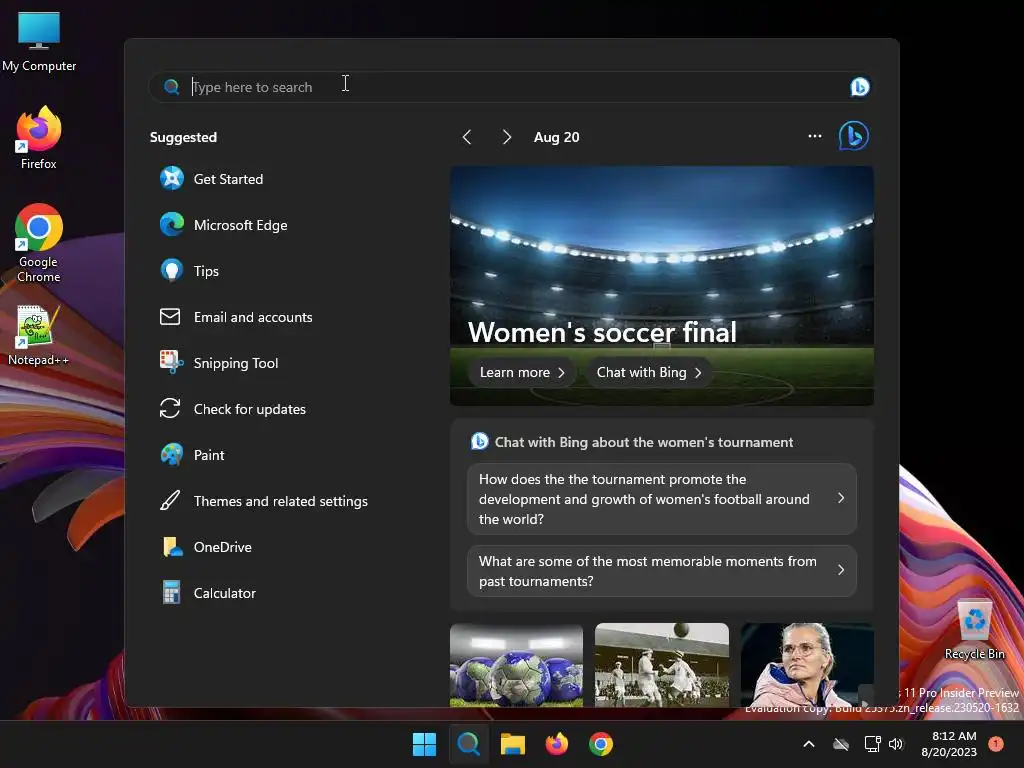Click chevron on memorable moments question

(x=840, y=570)
